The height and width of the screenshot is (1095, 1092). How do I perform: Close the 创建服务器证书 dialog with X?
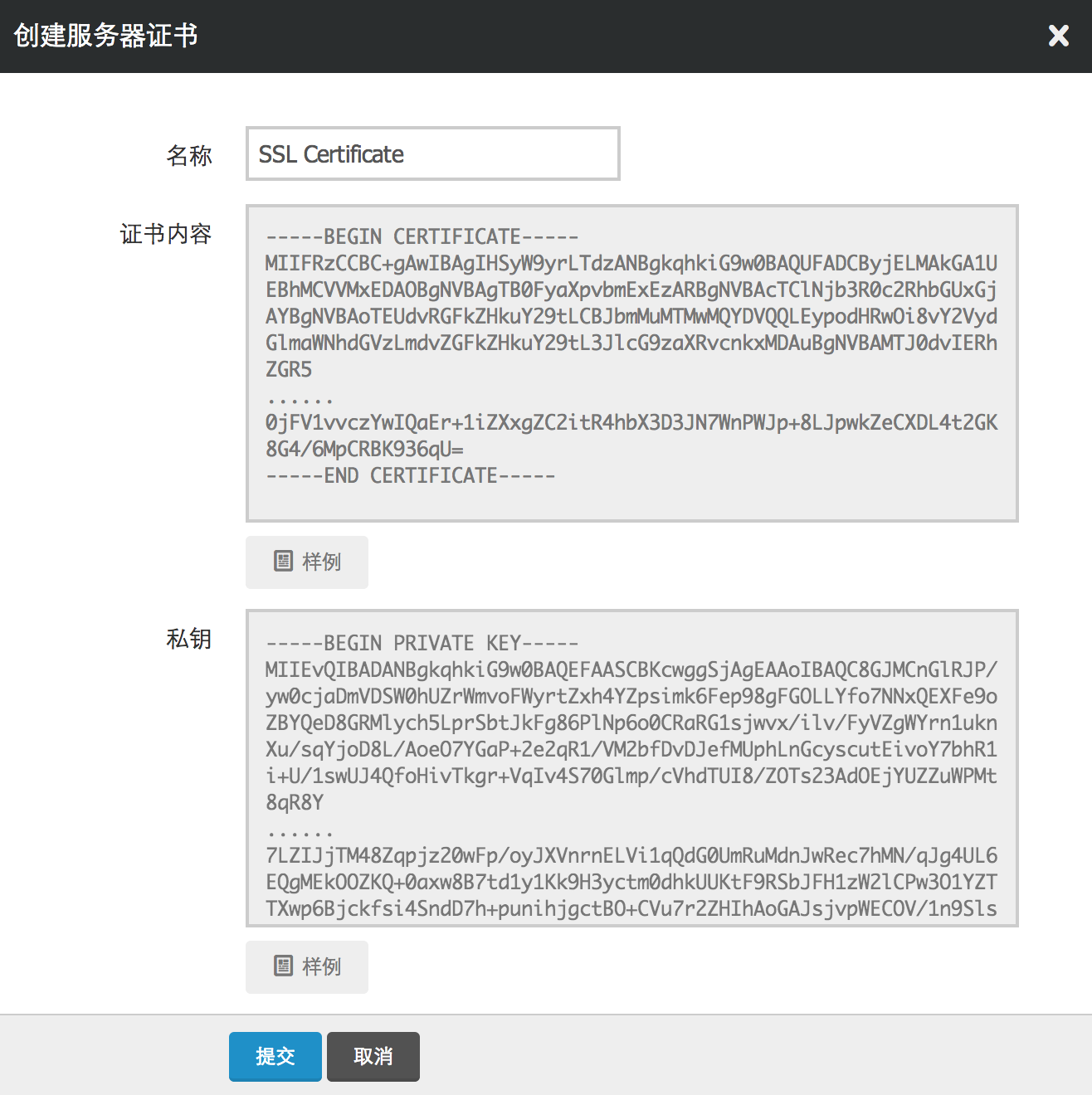pos(1058,36)
